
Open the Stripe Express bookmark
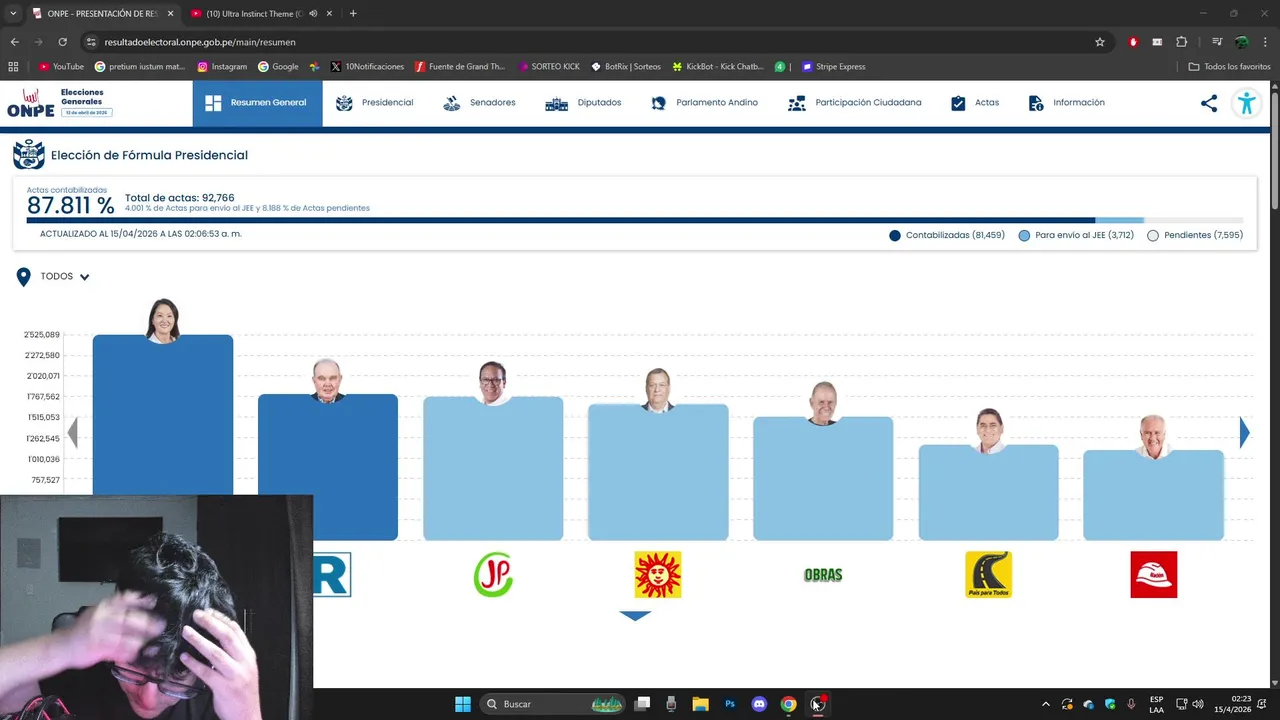833,67
